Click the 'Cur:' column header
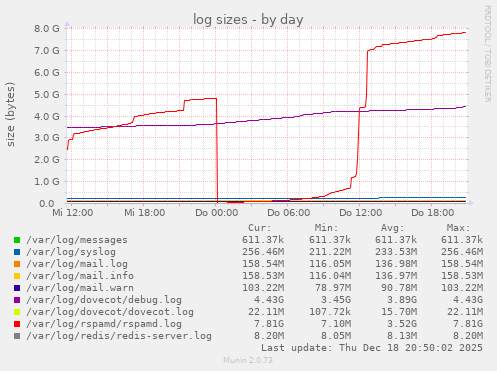The height and width of the screenshot is (371, 497). 260,228
